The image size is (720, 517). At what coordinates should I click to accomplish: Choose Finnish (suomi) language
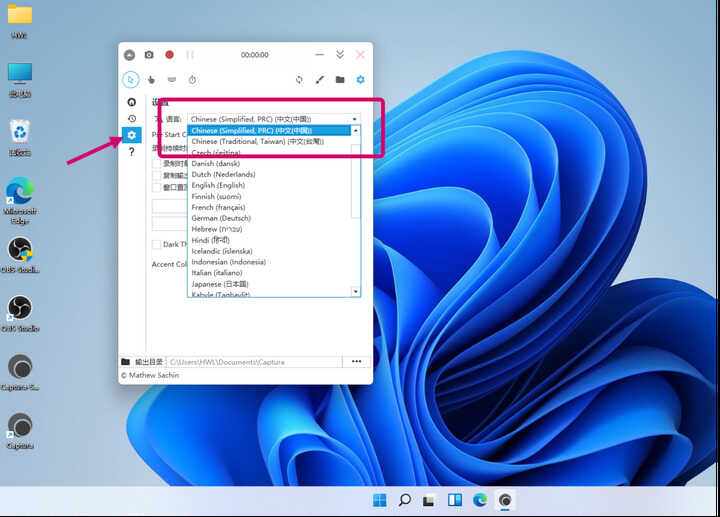click(269, 197)
